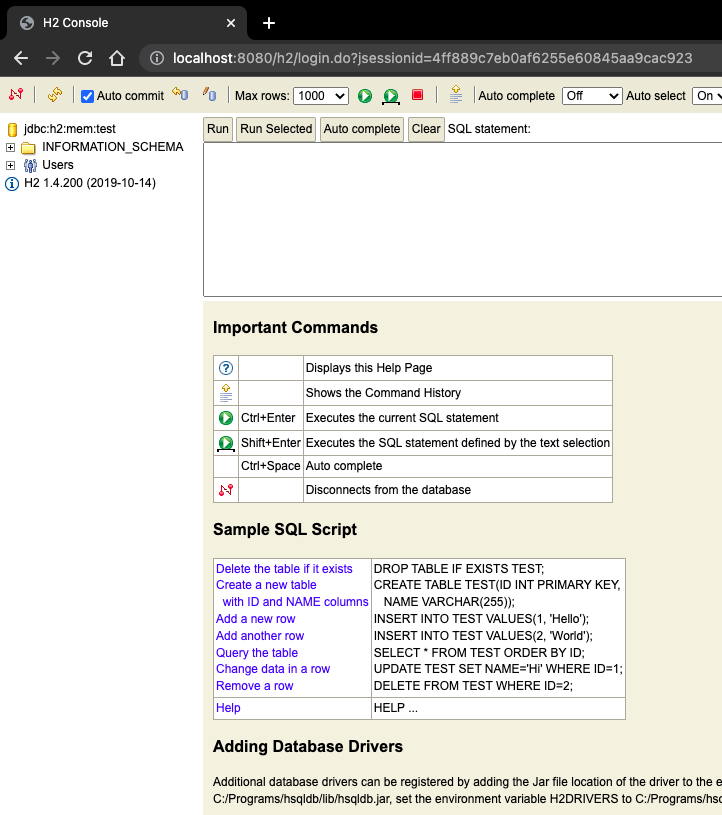Viewport: 722px width, 815px height.
Task: Click the Auto complete button
Action: coord(362,129)
